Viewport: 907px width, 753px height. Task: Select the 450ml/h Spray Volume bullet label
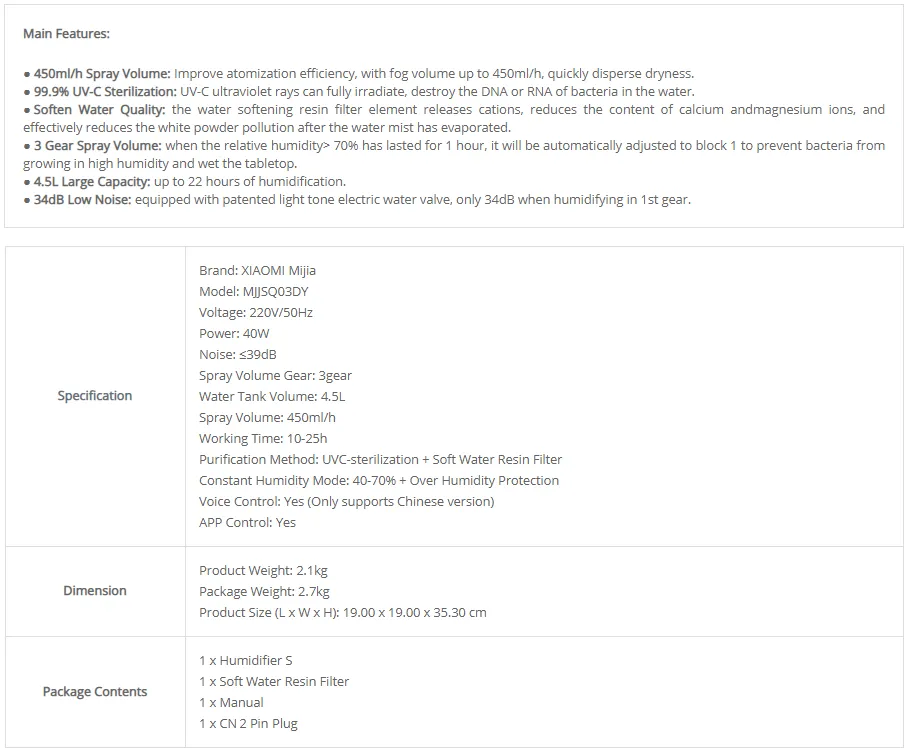tap(102, 73)
